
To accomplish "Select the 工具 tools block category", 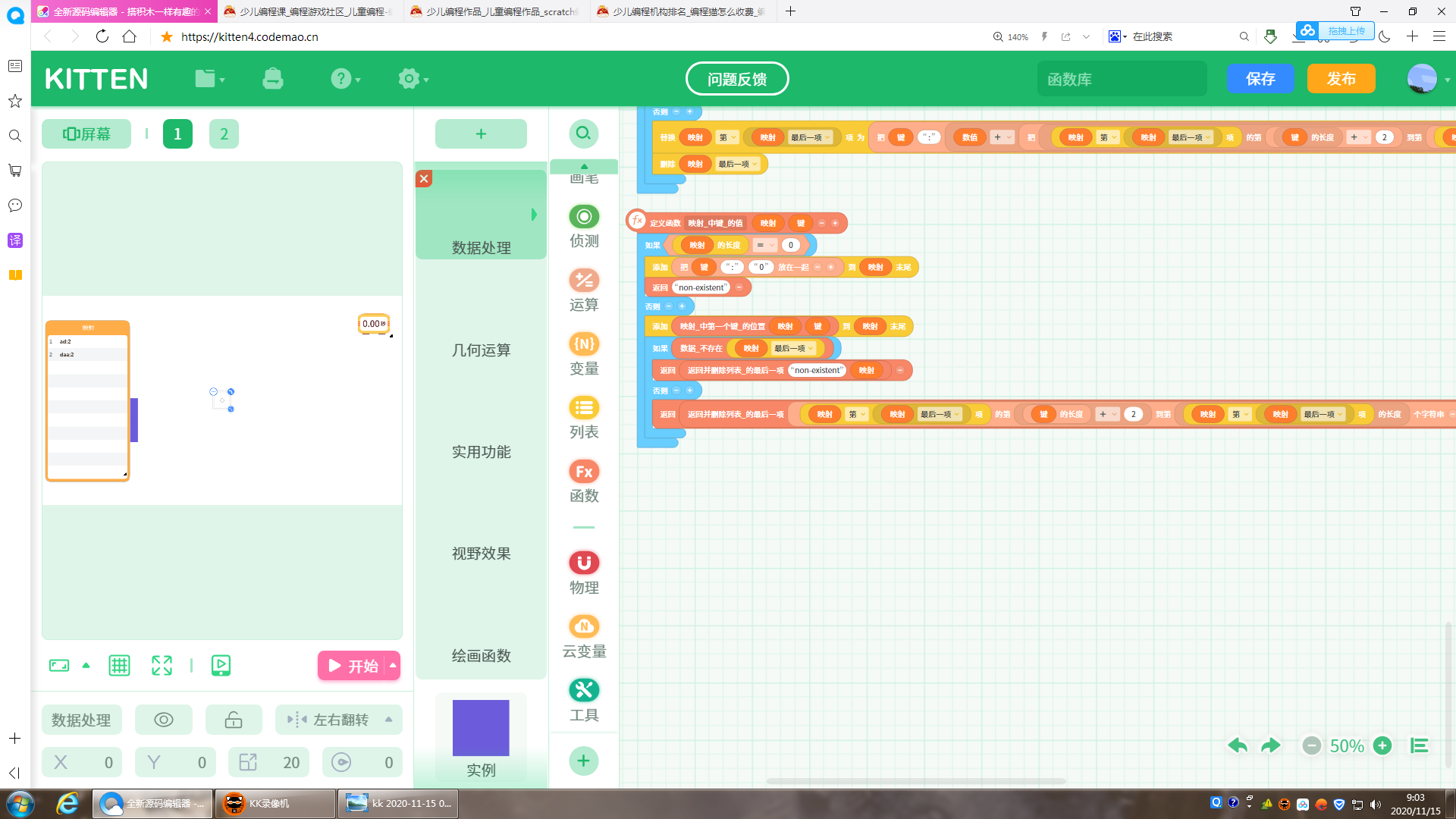I will [x=584, y=701].
